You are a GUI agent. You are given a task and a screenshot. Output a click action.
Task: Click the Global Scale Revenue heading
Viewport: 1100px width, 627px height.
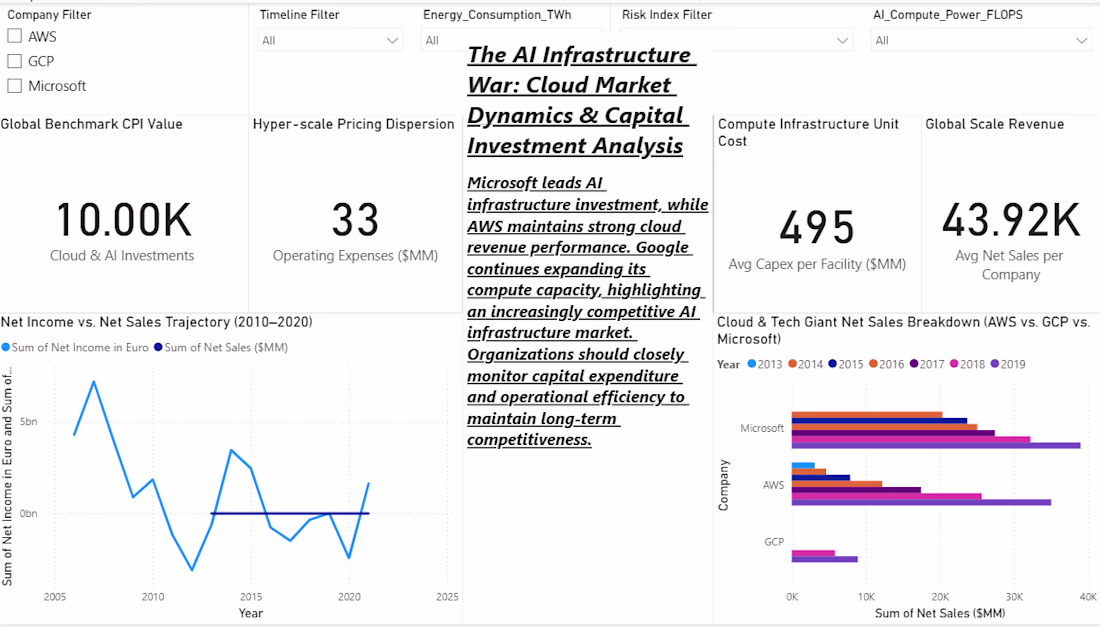click(995, 124)
